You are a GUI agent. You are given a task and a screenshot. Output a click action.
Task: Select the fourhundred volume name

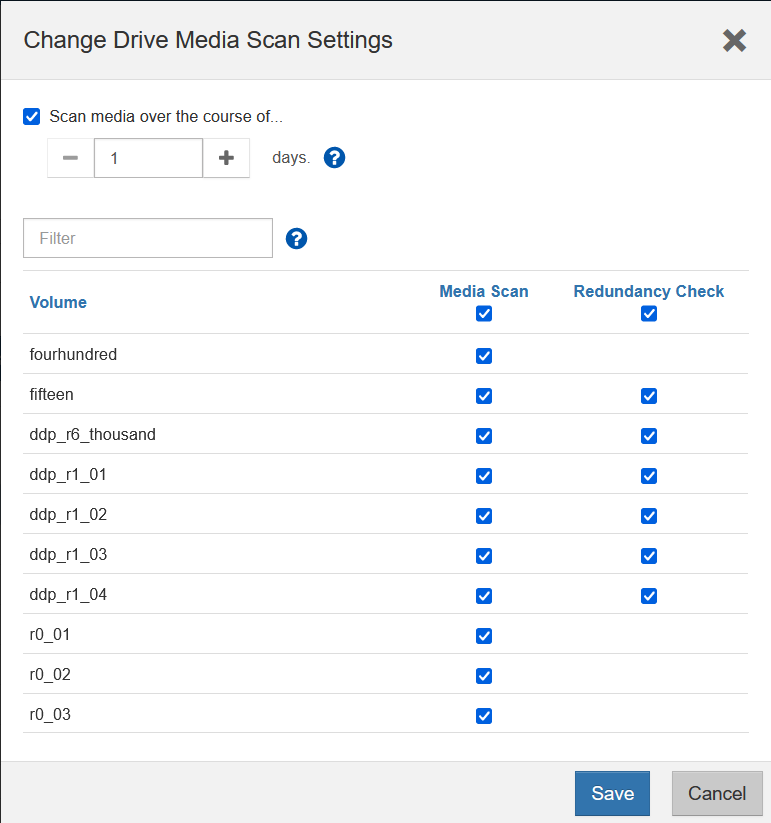click(x=73, y=354)
